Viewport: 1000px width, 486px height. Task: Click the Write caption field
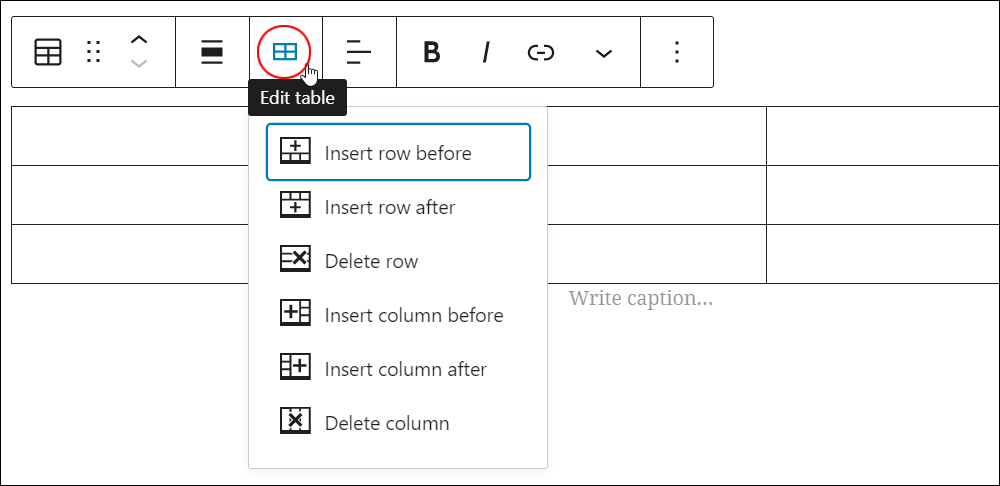coord(640,298)
